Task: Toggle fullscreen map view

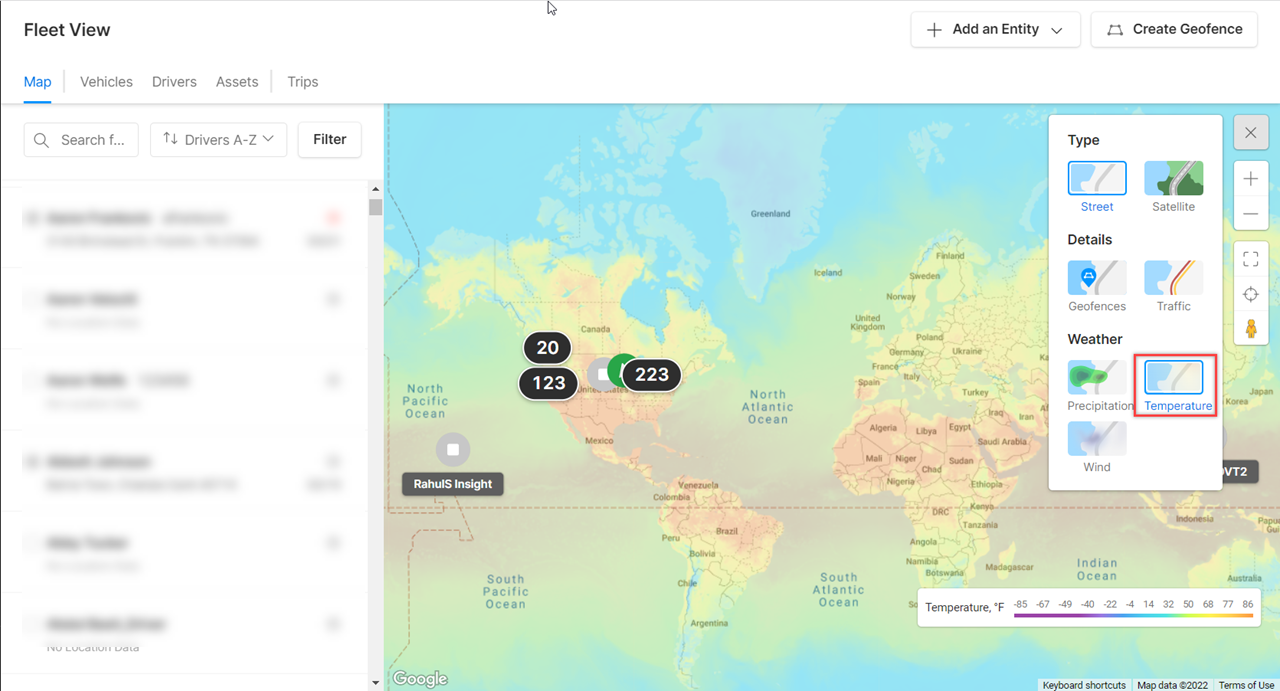Action: click(x=1251, y=260)
